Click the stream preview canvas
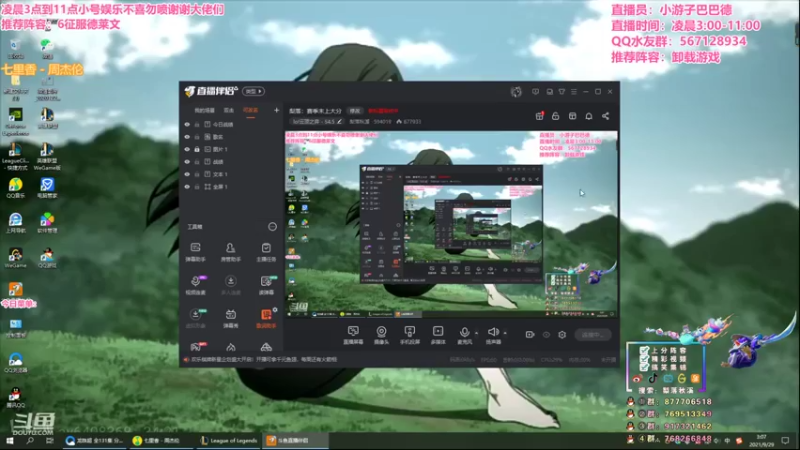The width and height of the screenshot is (800, 450). coord(451,224)
